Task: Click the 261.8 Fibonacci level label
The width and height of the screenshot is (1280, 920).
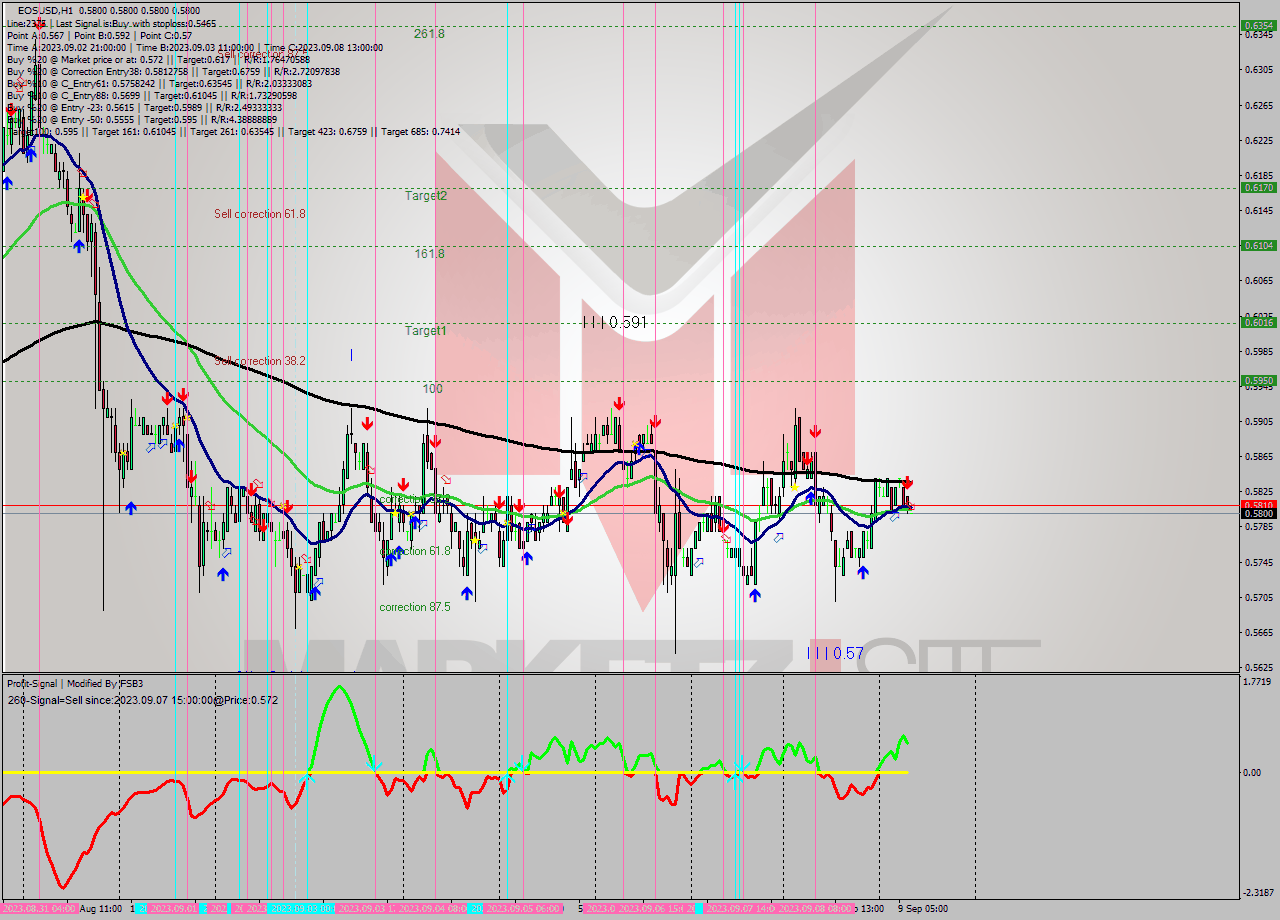Action: (x=429, y=33)
